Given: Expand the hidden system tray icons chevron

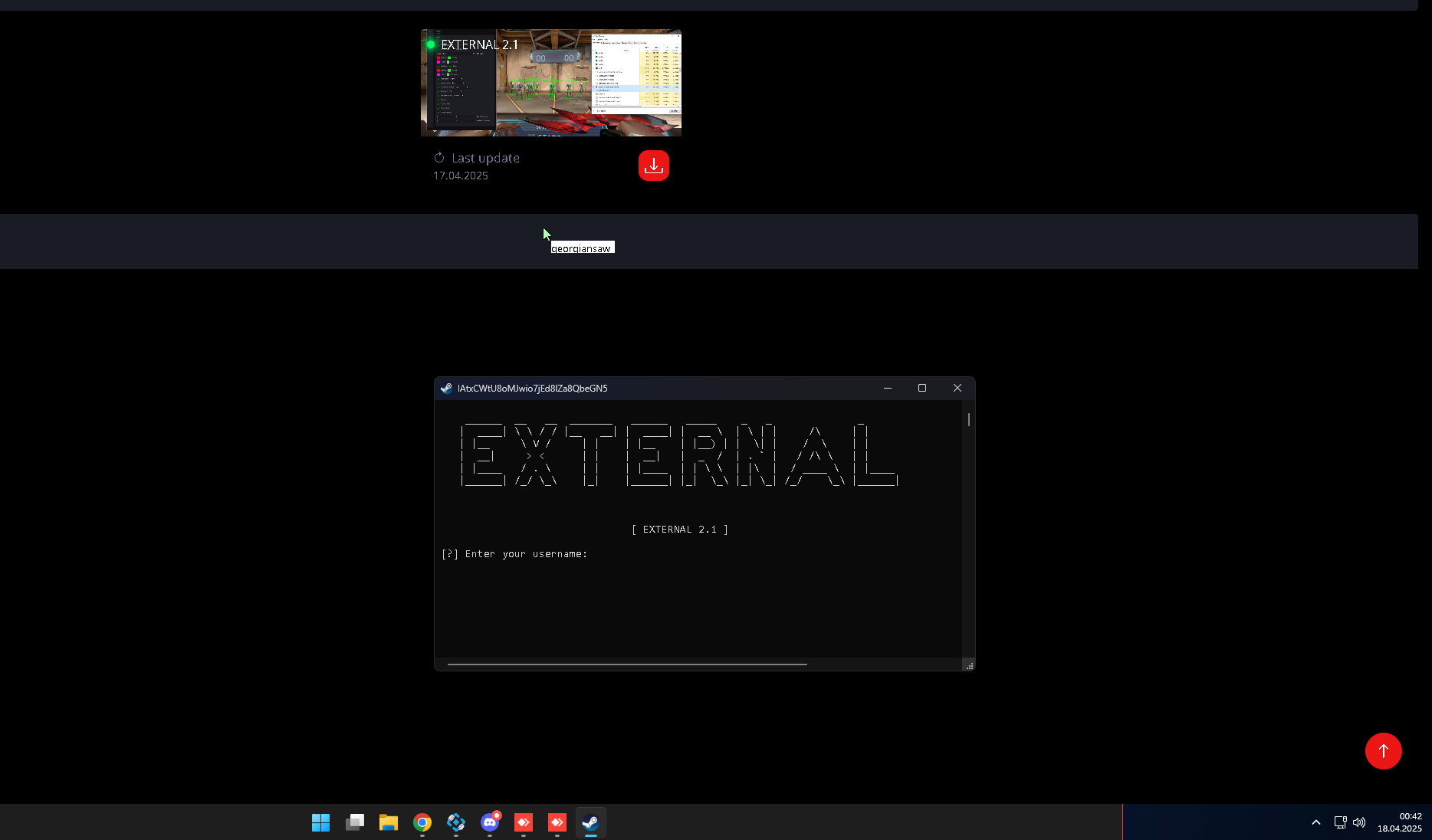Looking at the screenshot, I should tap(1316, 822).
